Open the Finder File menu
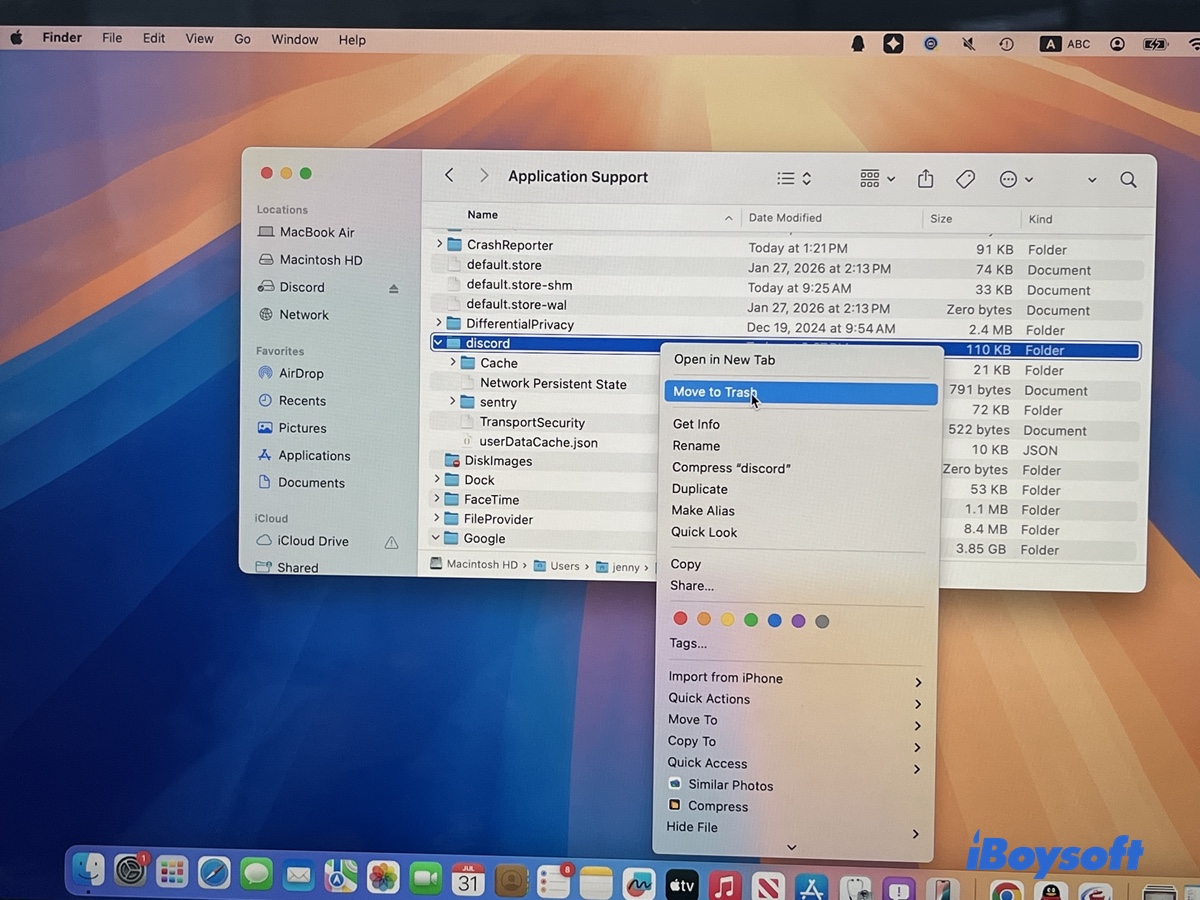Screen dimensions: 1200x900 (x=112, y=39)
